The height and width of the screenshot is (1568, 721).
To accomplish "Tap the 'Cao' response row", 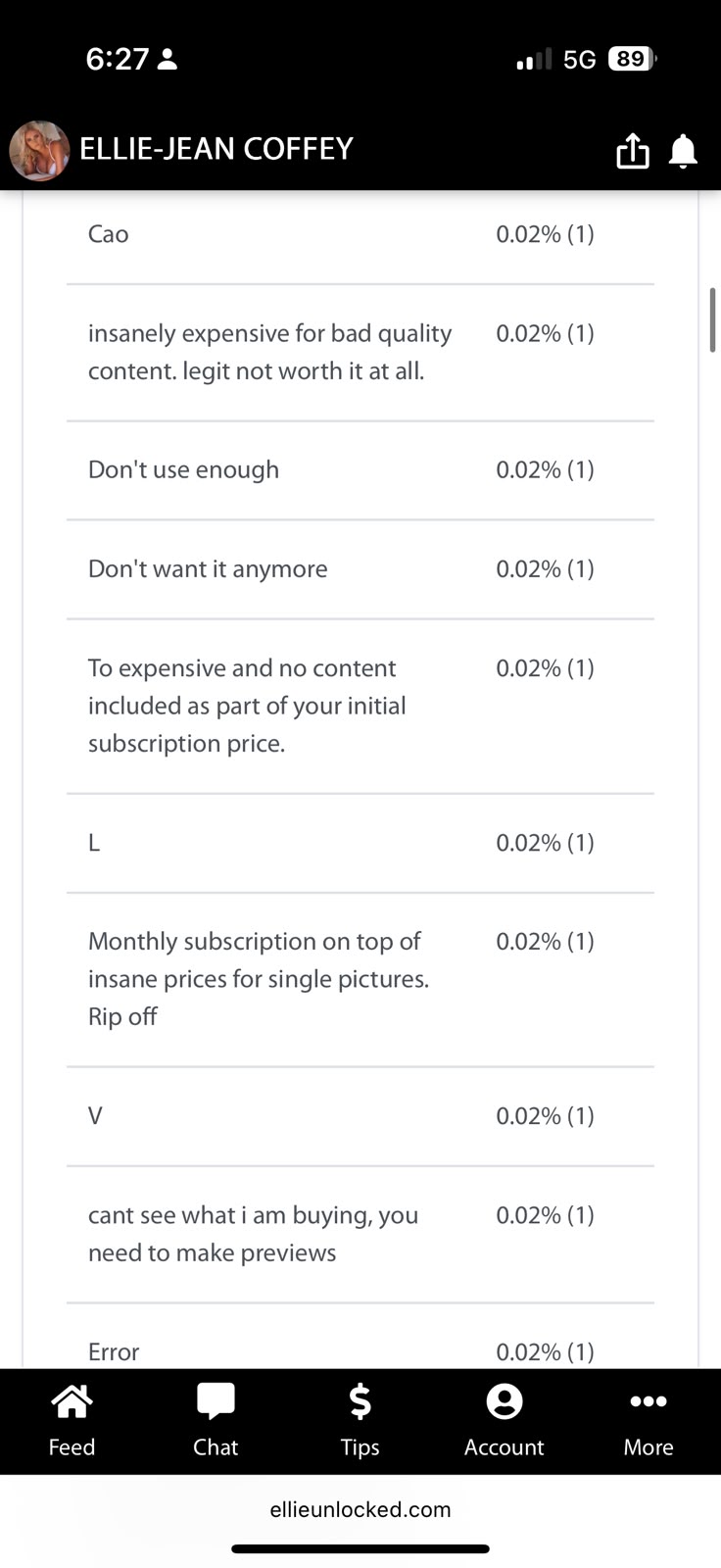I will [x=360, y=235].
